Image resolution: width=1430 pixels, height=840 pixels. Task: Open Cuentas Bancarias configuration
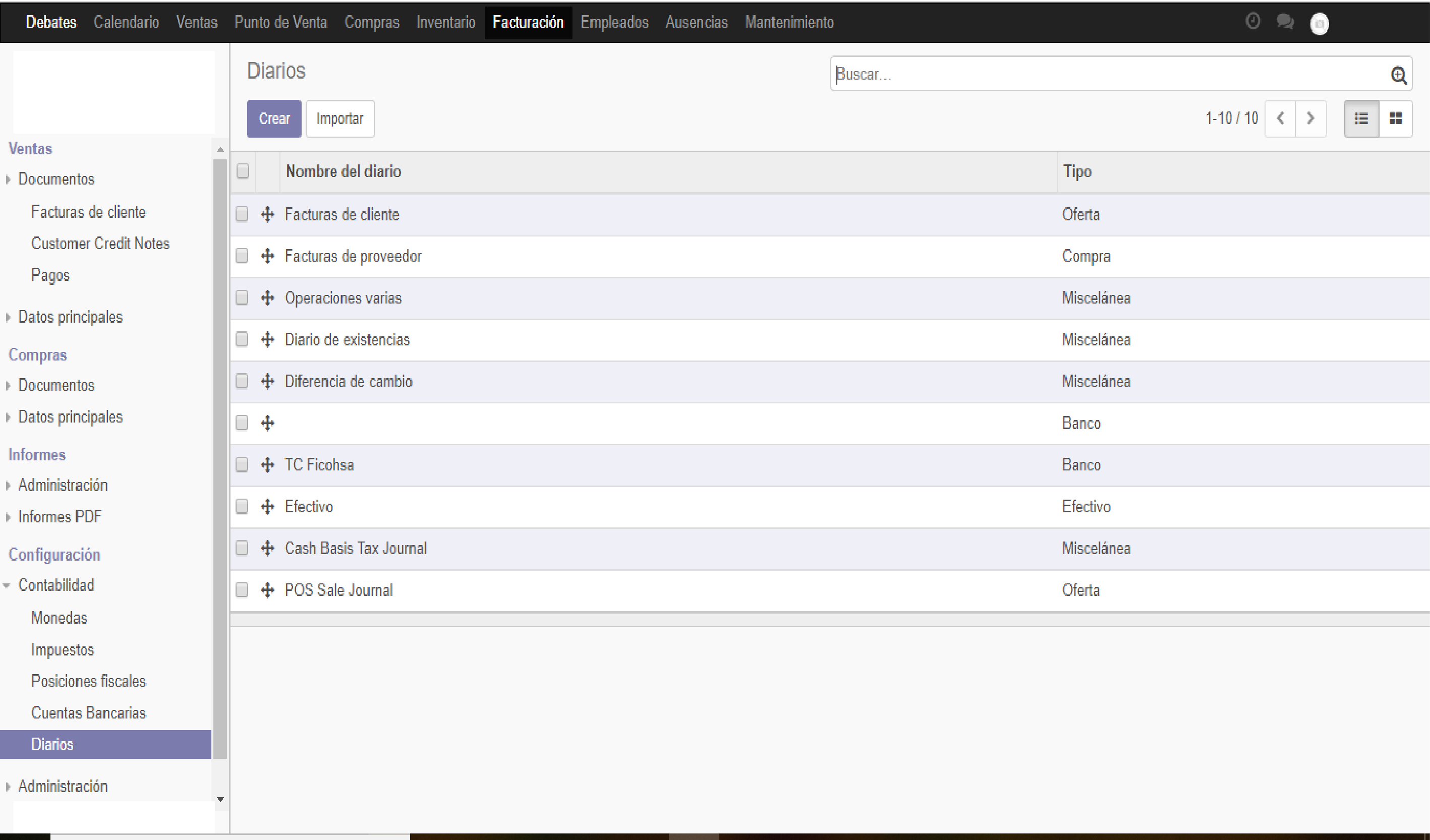(x=89, y=713)
